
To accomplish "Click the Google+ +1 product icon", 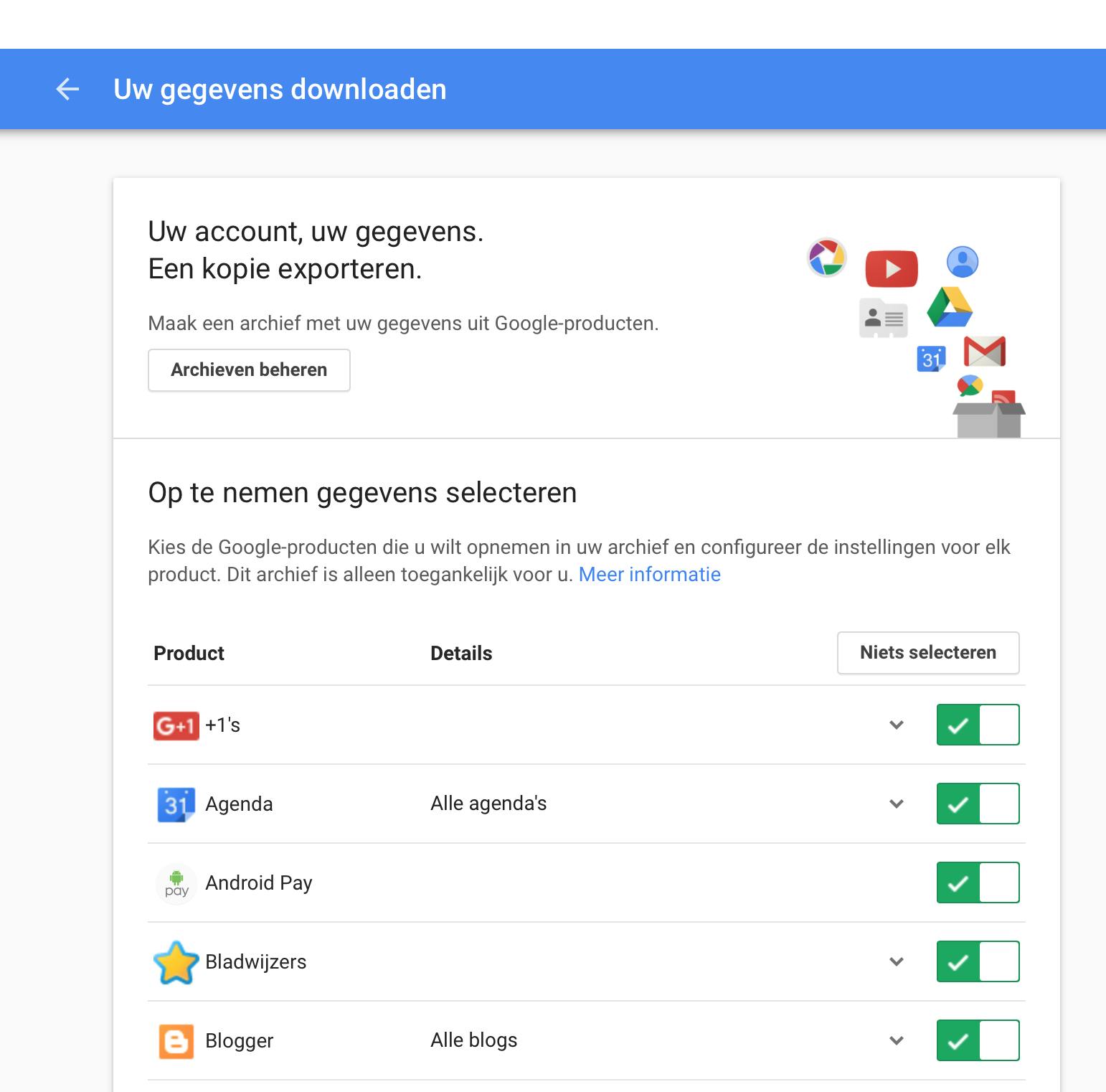I will (x=176, y=725).
